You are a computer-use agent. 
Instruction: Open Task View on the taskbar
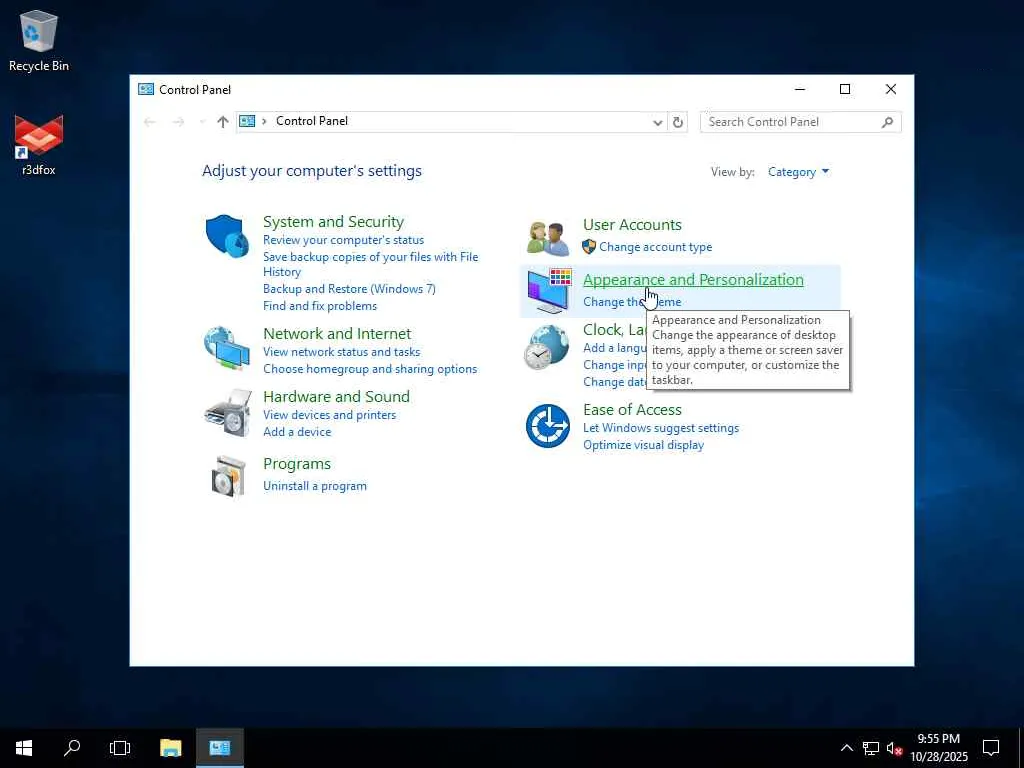[120, 748]
